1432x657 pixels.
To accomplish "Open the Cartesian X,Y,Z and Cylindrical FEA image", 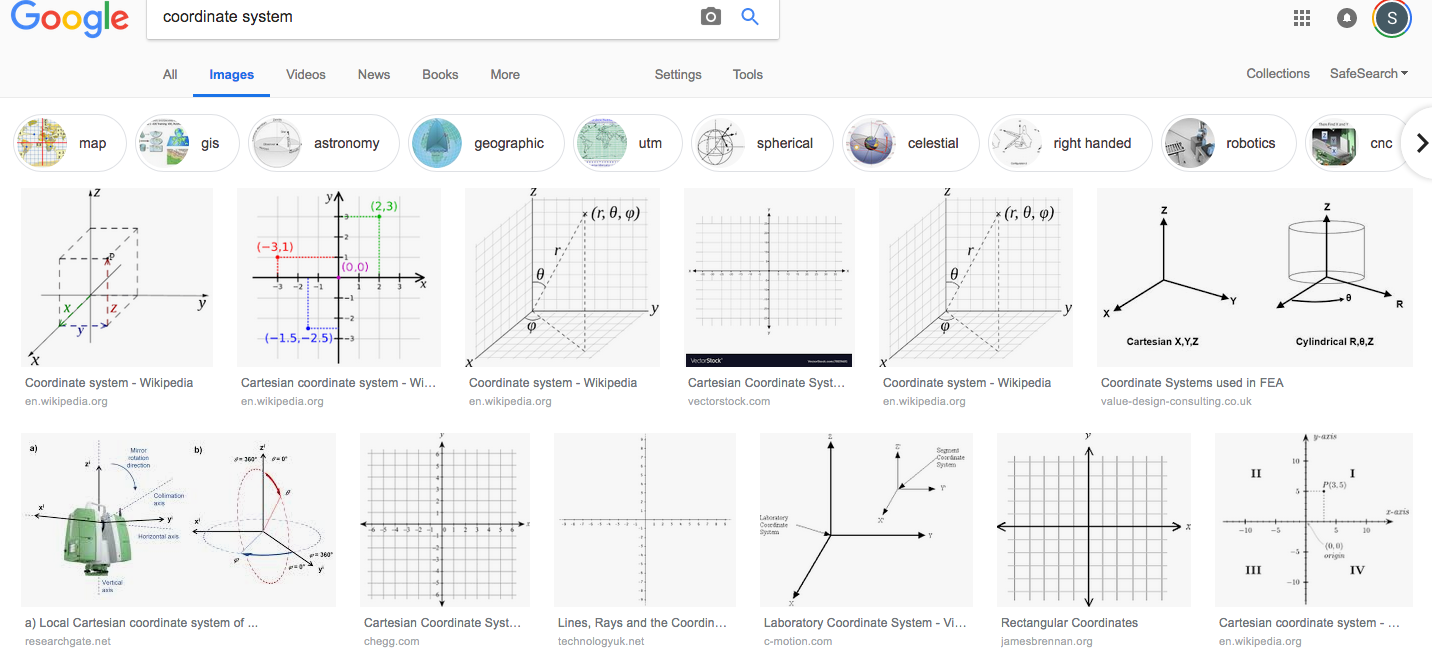I will [1255, 277].
